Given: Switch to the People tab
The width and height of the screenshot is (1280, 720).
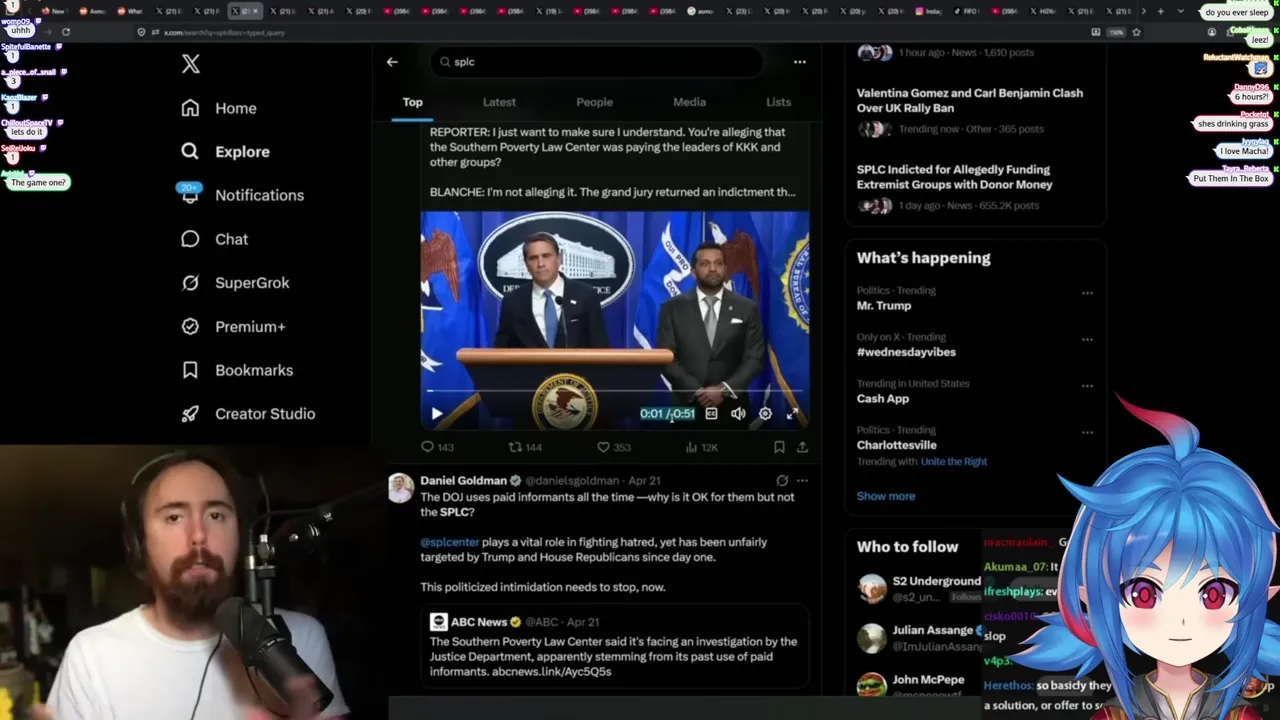Looking at the screenshot, I should click(x=594, y=102).
